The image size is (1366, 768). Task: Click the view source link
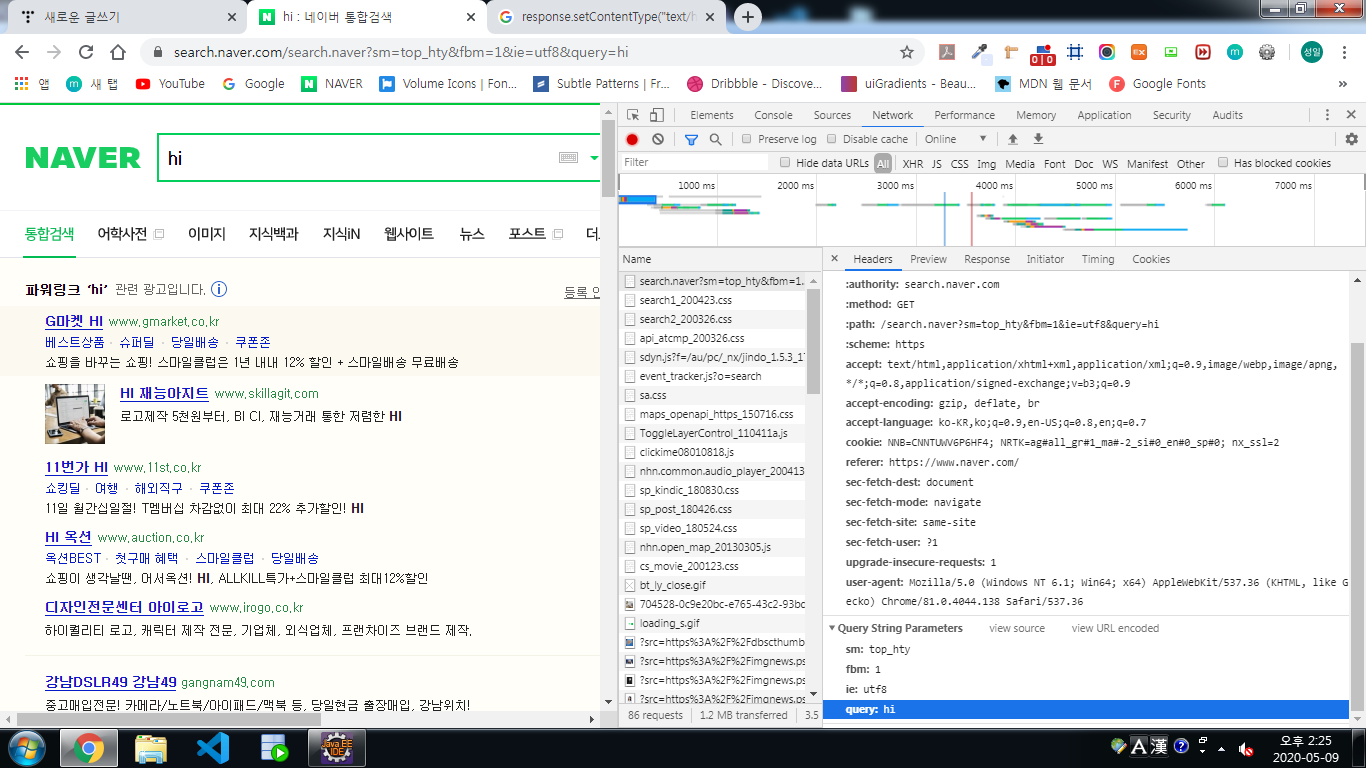(1017, 629)
